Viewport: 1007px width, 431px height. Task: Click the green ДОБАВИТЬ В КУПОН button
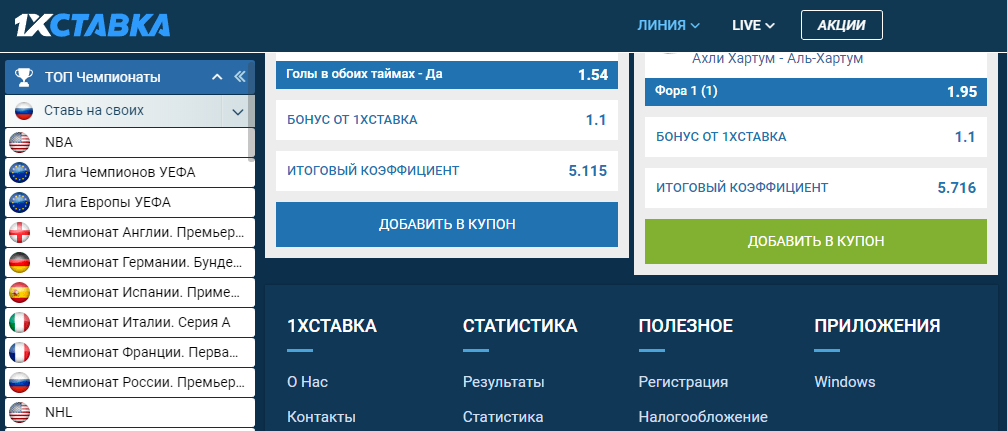pos(816,241)
